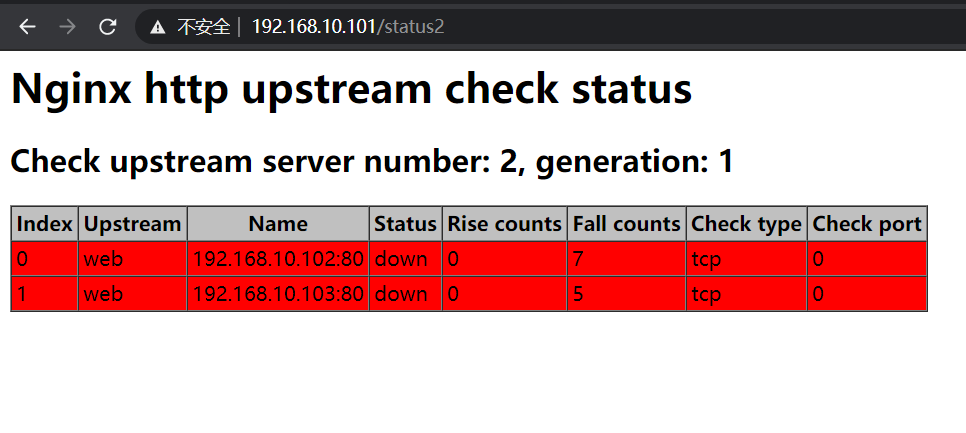Click the Fall counts column header
Image resolution: width=966 pixels, height=433 pixels.
pyautogui.click(x=627, y=224)
